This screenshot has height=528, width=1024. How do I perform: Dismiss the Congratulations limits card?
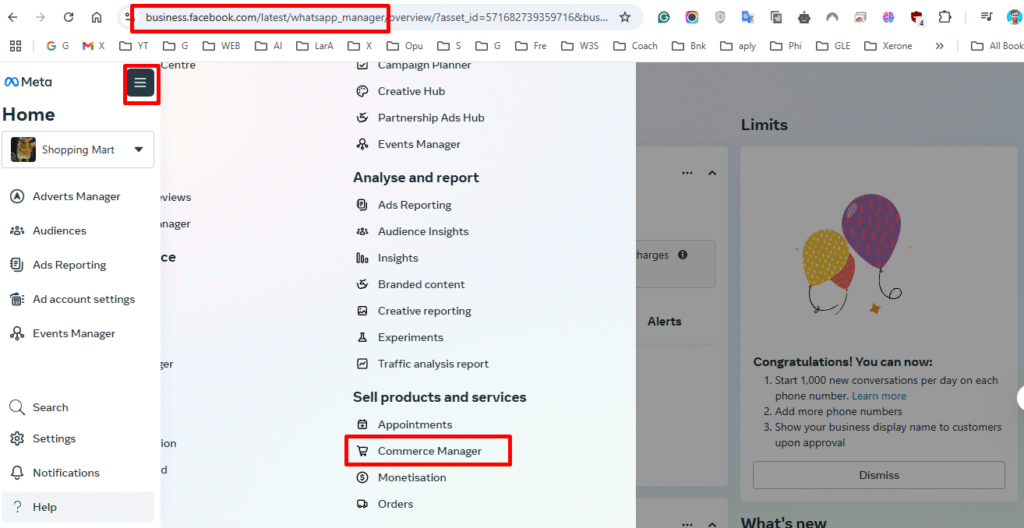coord(878,475)
